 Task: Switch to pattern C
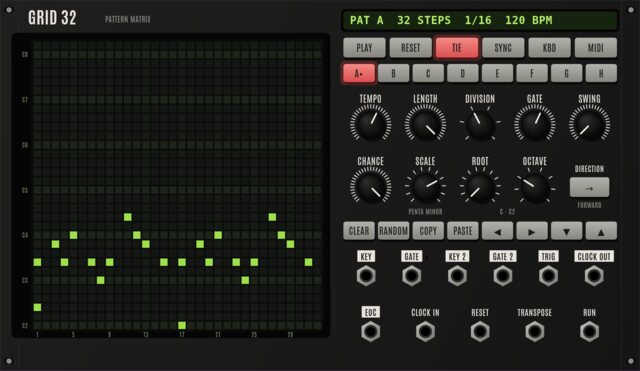[428, 73]
